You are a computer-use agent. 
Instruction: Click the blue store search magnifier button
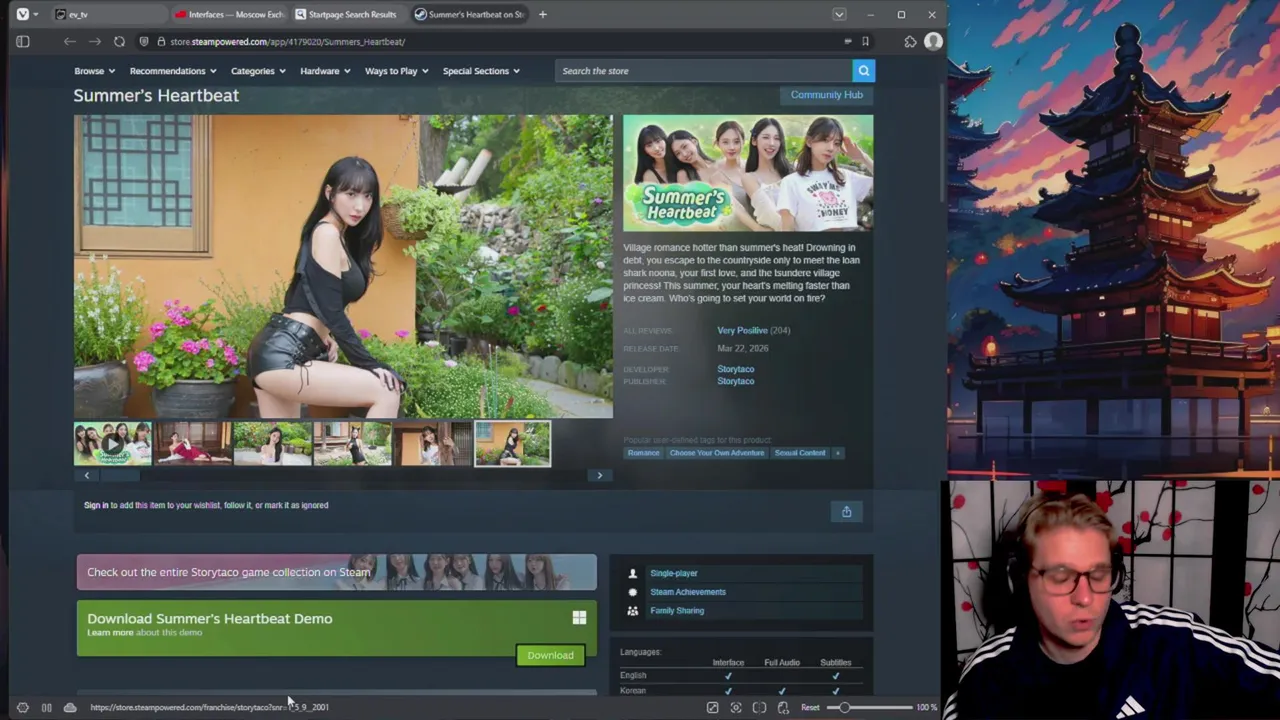pos(864,71)
